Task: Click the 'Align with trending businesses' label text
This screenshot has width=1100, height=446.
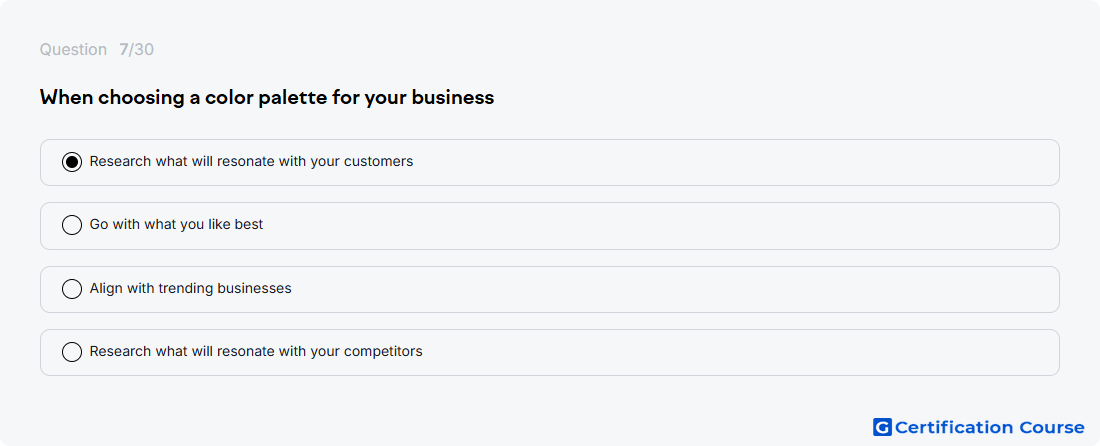Action: 190,288
